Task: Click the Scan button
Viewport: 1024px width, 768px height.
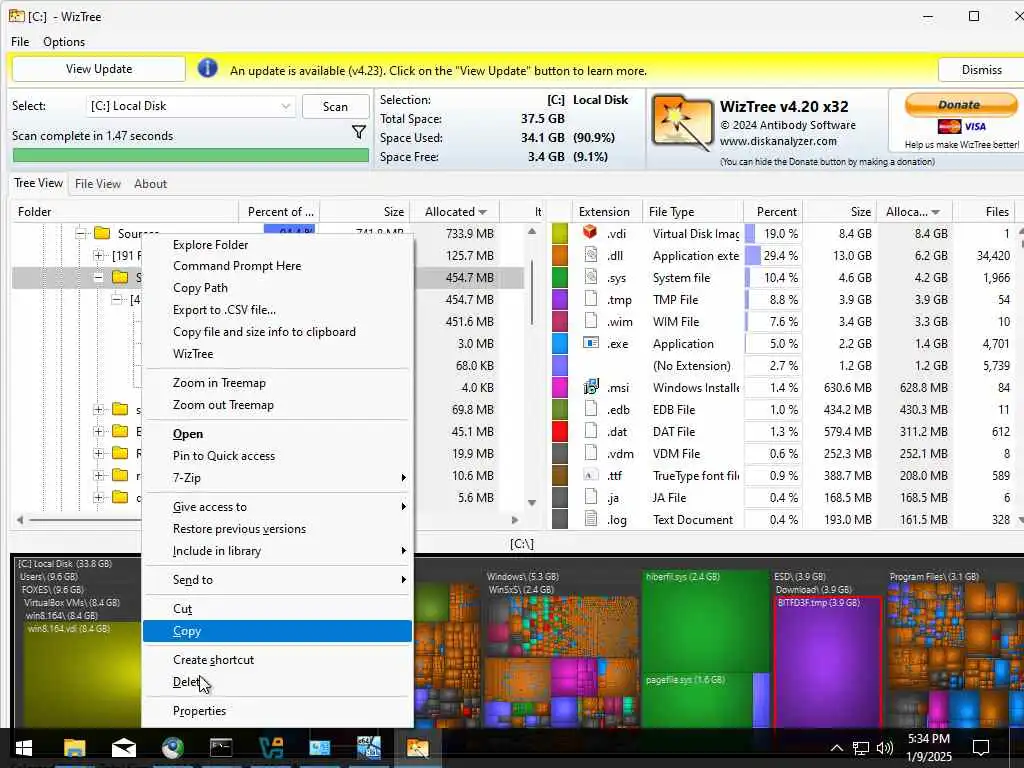Action: (x=335, y=106)
